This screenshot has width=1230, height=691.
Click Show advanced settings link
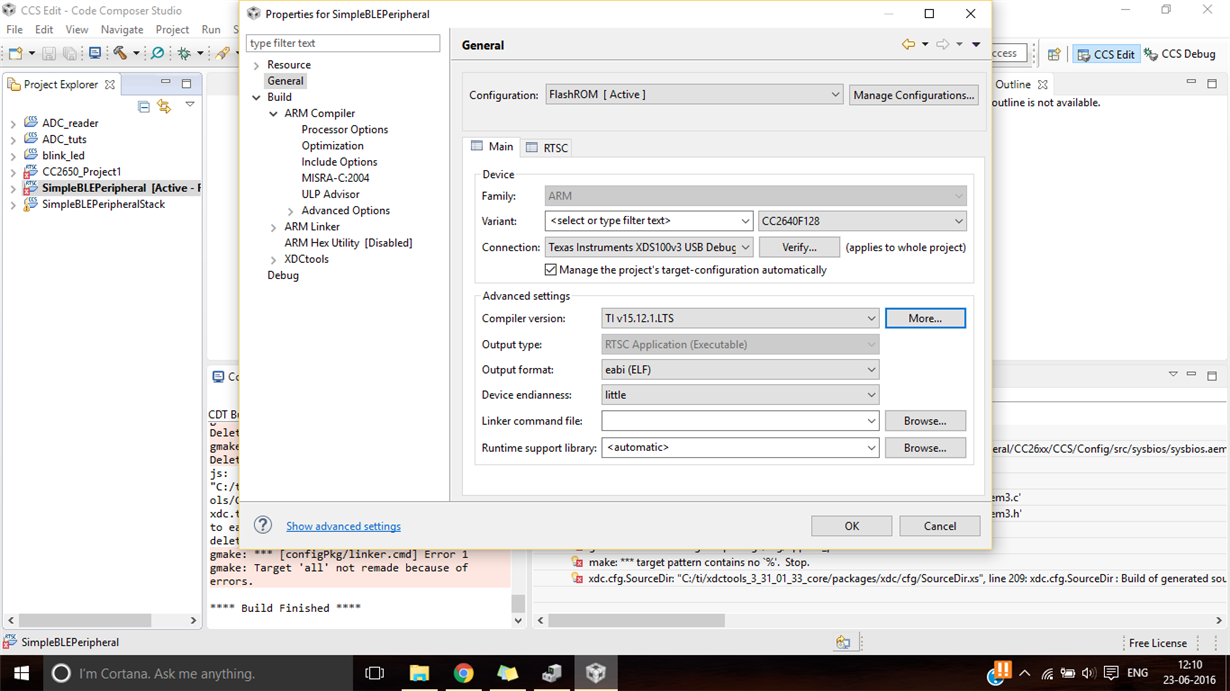click(343, 526)
